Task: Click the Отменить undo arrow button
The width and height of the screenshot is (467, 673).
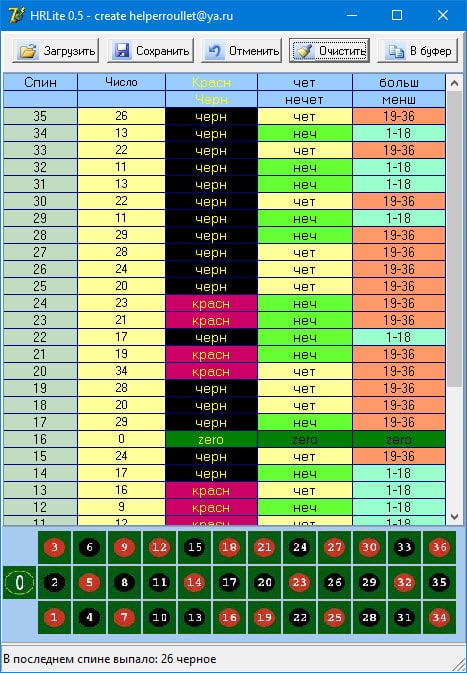Action: tap(242, 51)
